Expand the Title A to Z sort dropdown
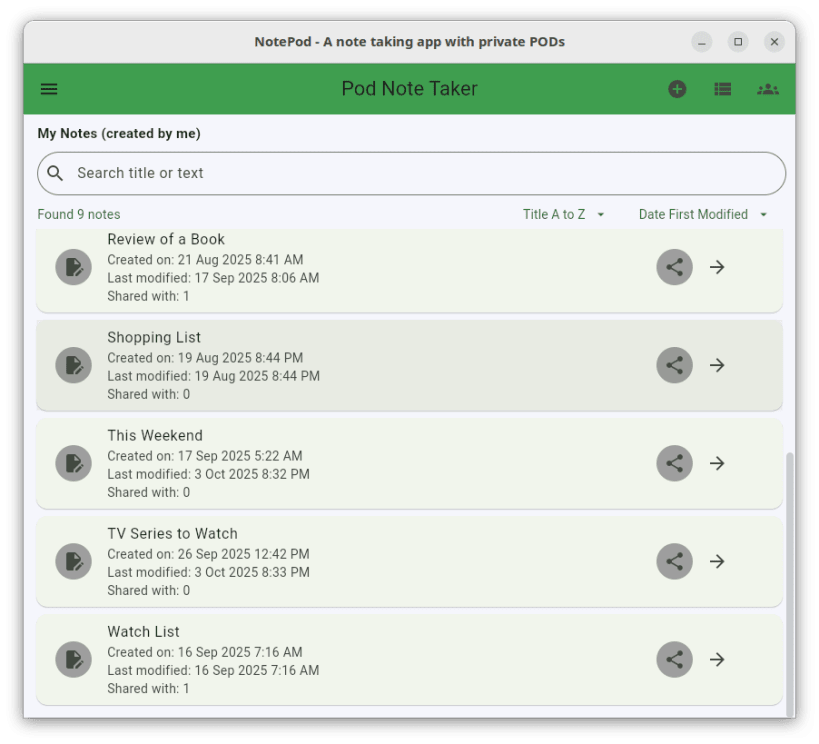This screenshot has height=744, width=819. pos(564,214)
